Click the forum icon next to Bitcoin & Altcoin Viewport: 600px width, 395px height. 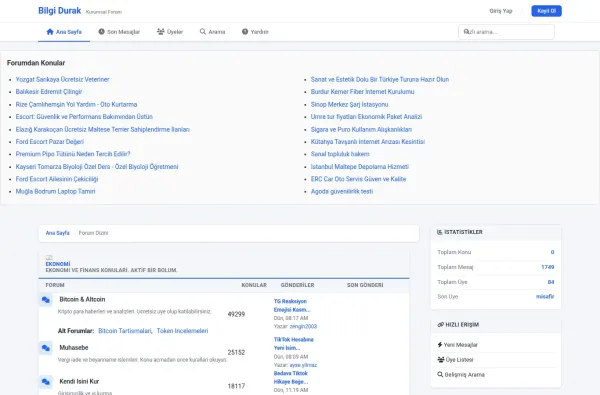click(46, 300)
